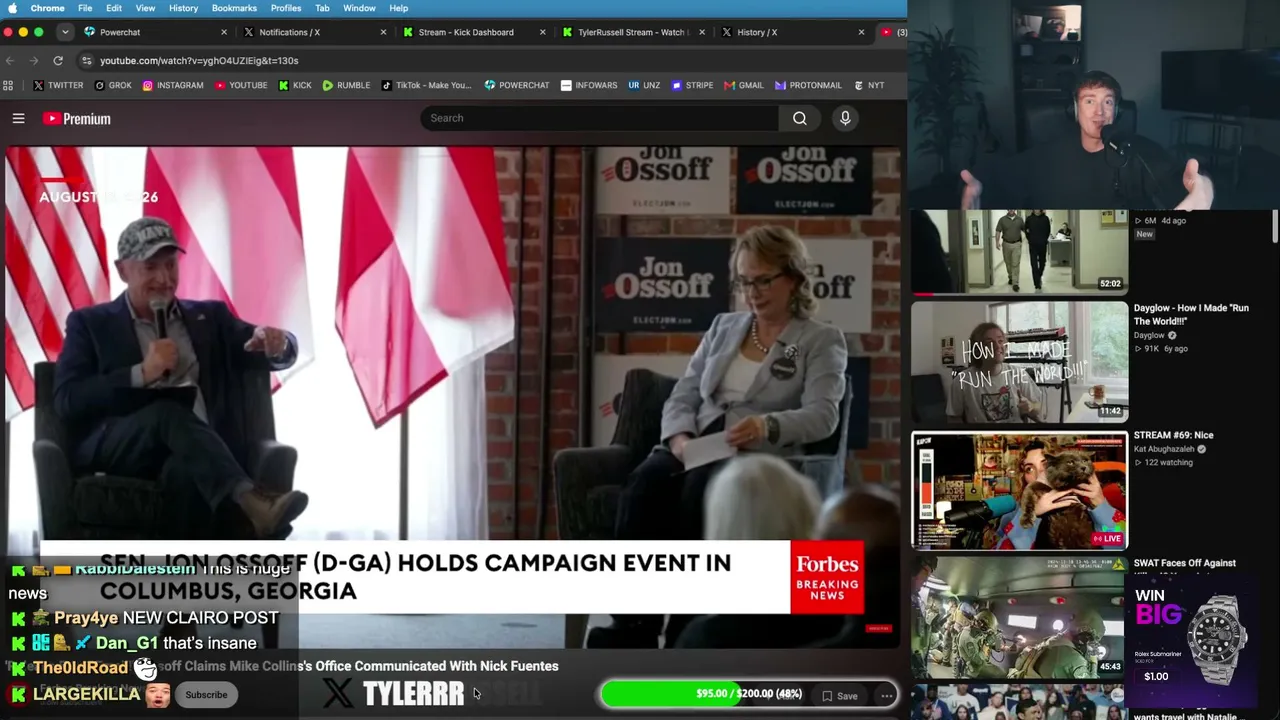Open the INSTAGRAM bookmark
Viewport: 1280px width, 720px height.
(x=173, y=85)
